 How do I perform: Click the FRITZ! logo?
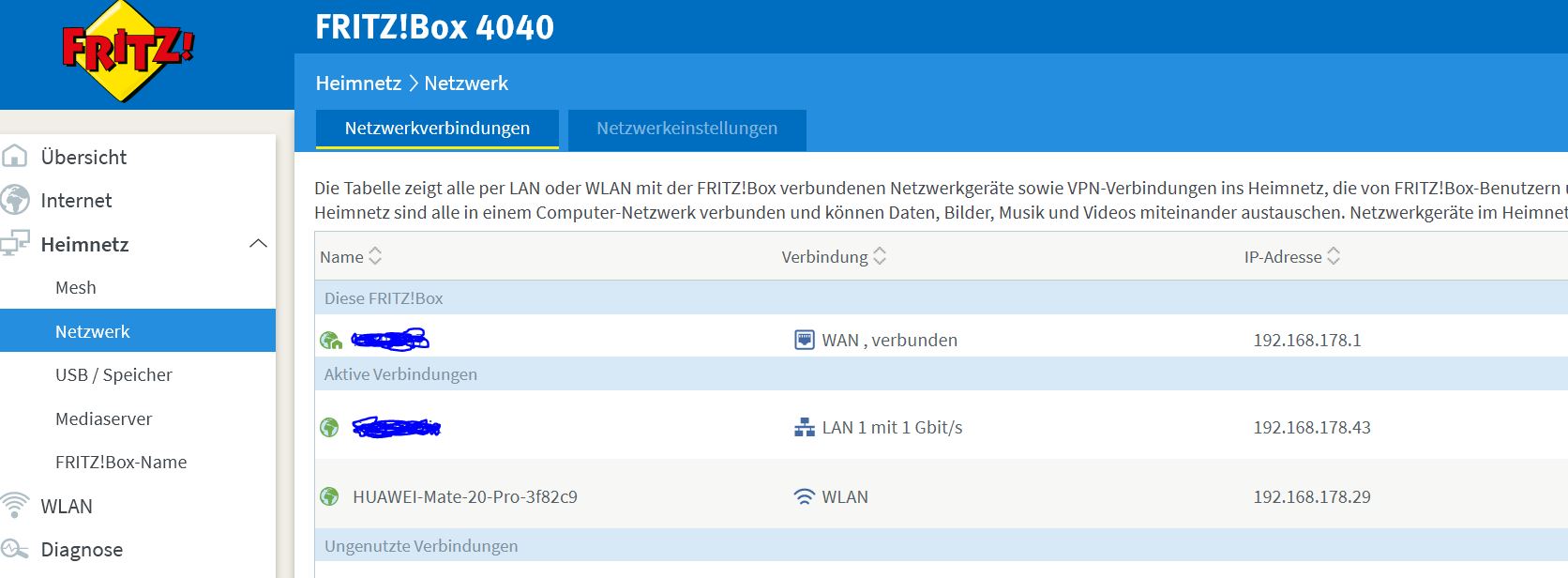[x=128, y=51]
